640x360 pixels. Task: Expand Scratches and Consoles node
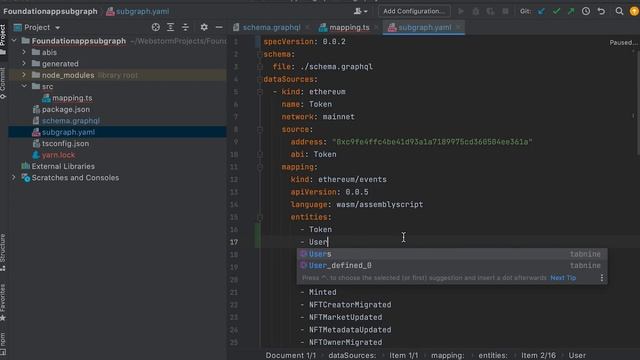point(14,178)
